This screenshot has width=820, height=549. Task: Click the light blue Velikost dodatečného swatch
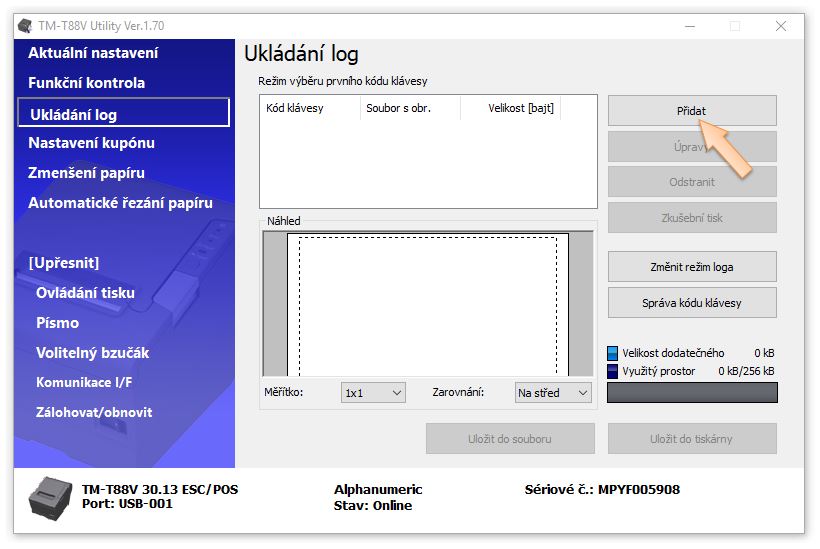612,353
